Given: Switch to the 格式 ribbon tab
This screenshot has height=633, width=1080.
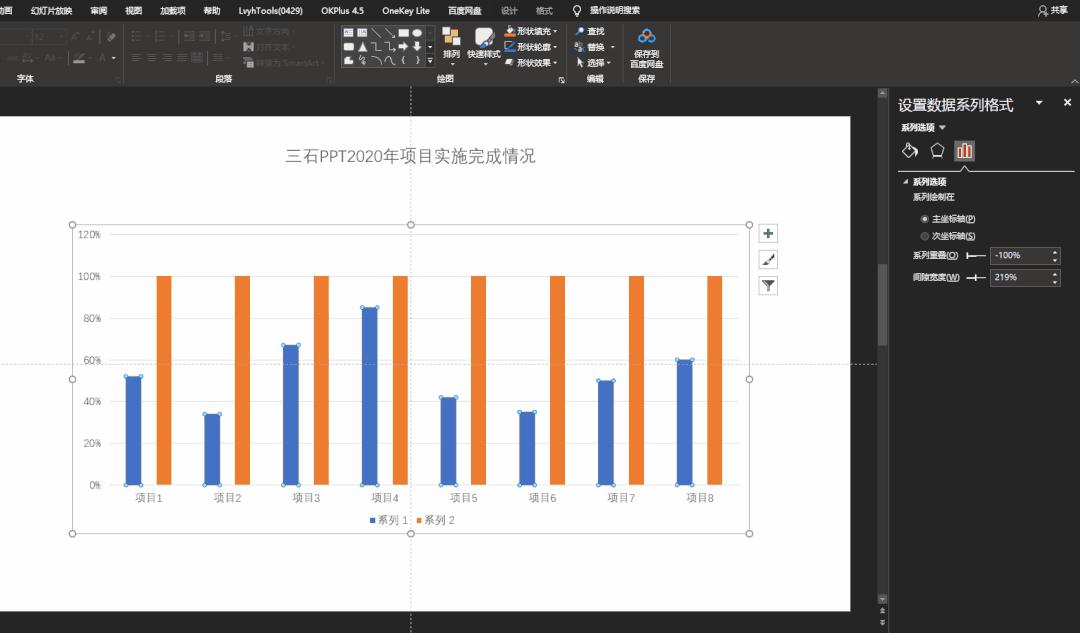Looking at the screenshot, I should 543,10.
